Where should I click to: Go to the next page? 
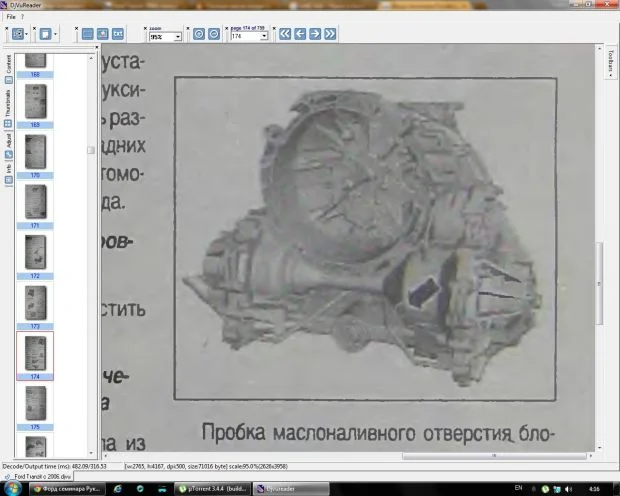tap(315, 34)
